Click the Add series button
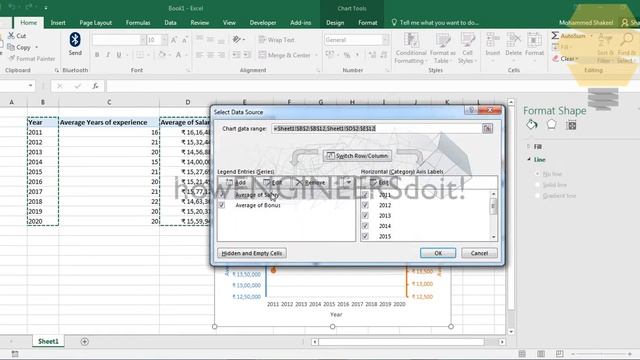640x360 pixels. 236,182
